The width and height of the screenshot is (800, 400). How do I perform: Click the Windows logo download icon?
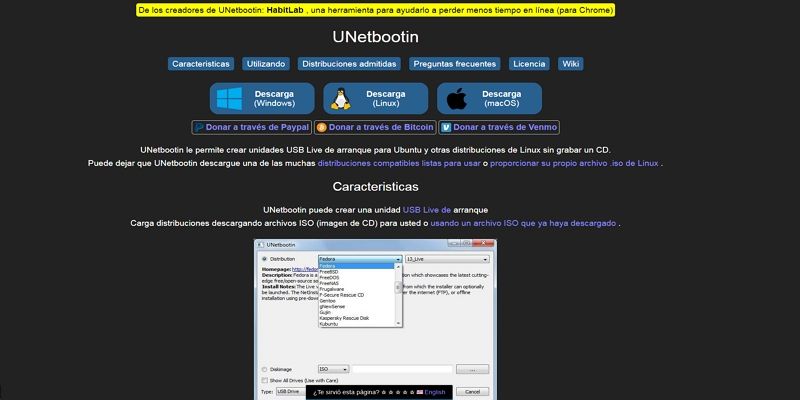(230, 98)
